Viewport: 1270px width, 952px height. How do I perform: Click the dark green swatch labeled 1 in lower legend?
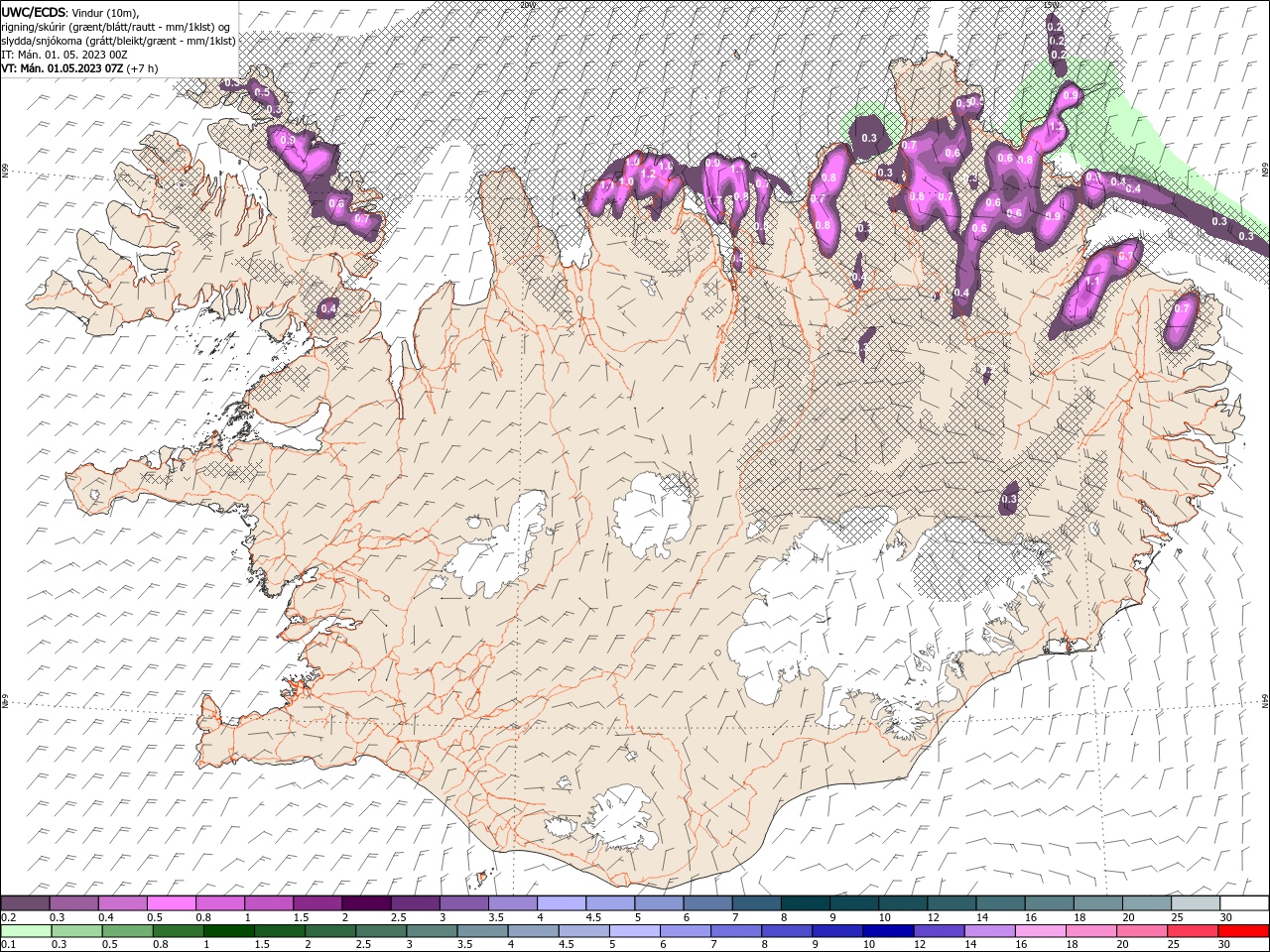[229, 931]
